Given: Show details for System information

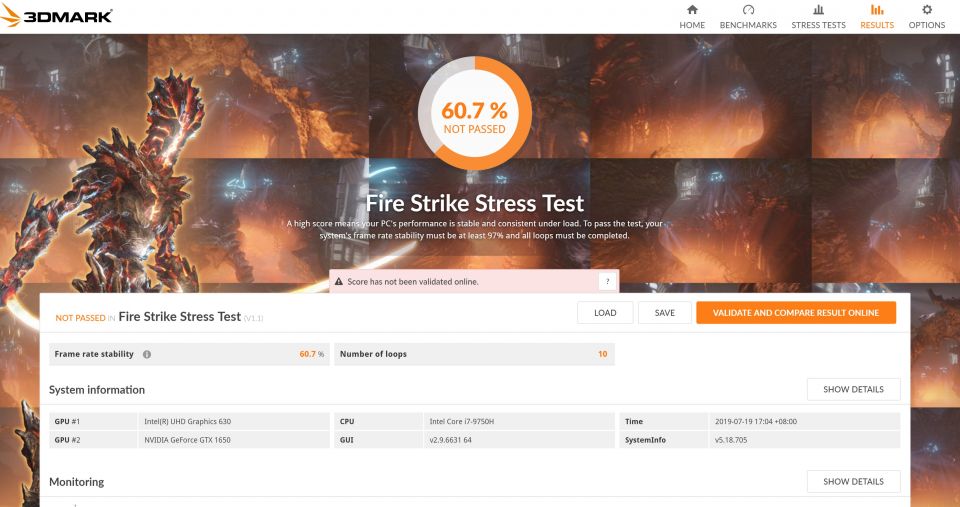Looking at the screenshot, I should tap(853, 389).
